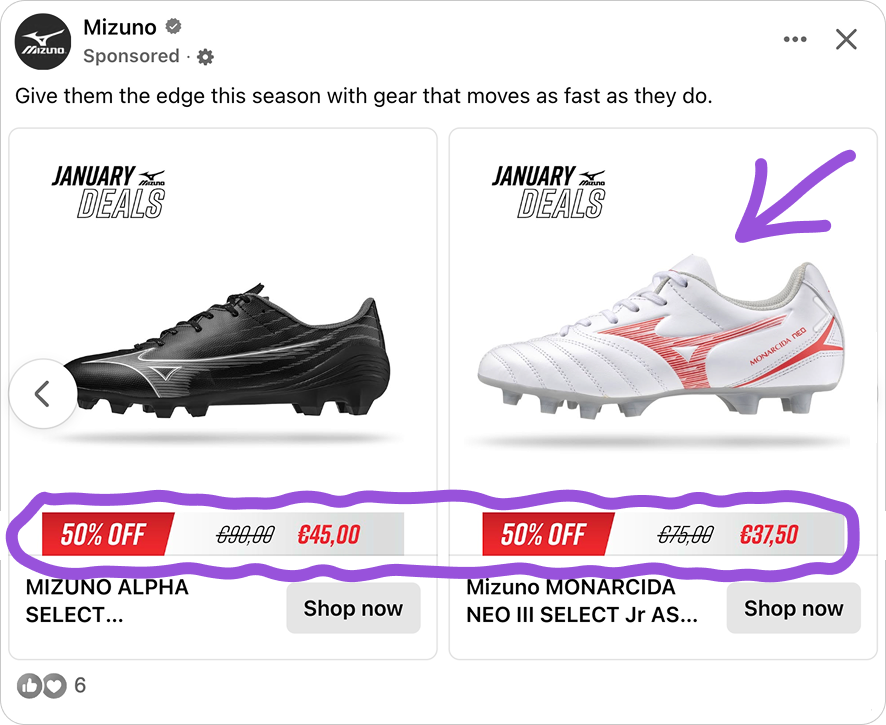Click the like reaction icon
Screen dimensions: 886x725
[29, 686]
